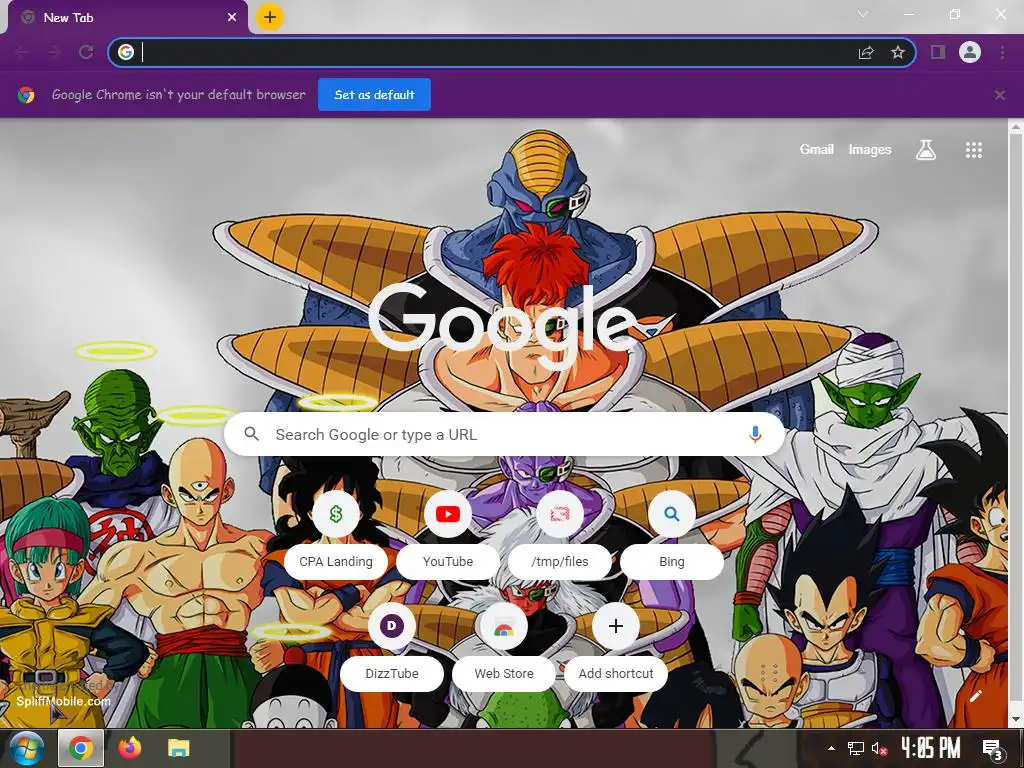1024x768 pixels.
Task: Show hidden system tray icons
Action: (x=831, y=748)
